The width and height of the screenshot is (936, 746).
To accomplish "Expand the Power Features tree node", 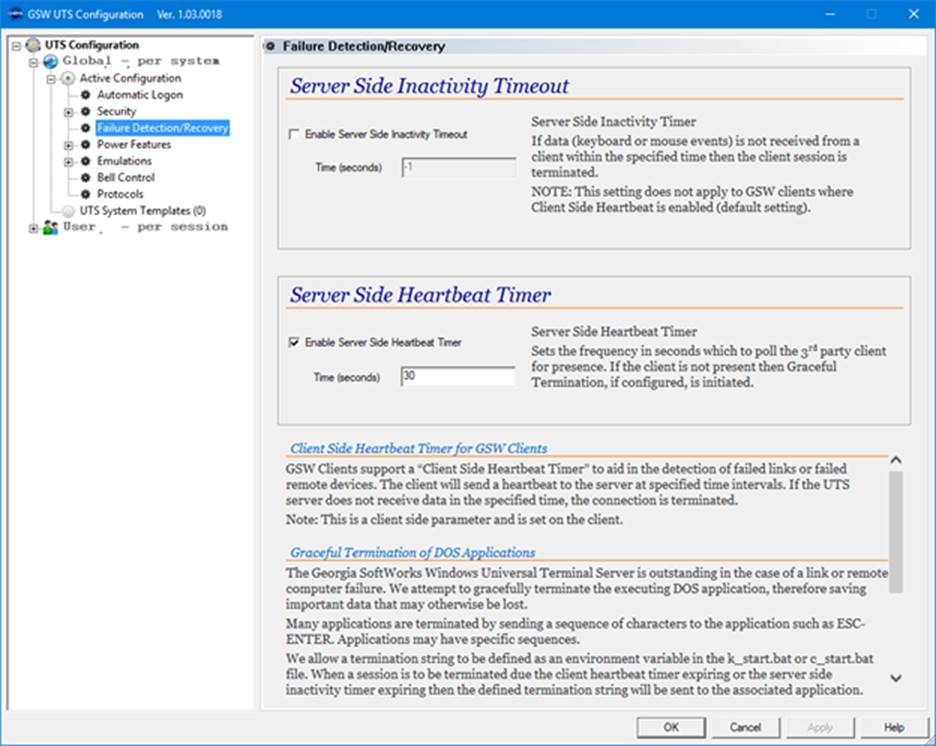I will (x=69, y=145).
